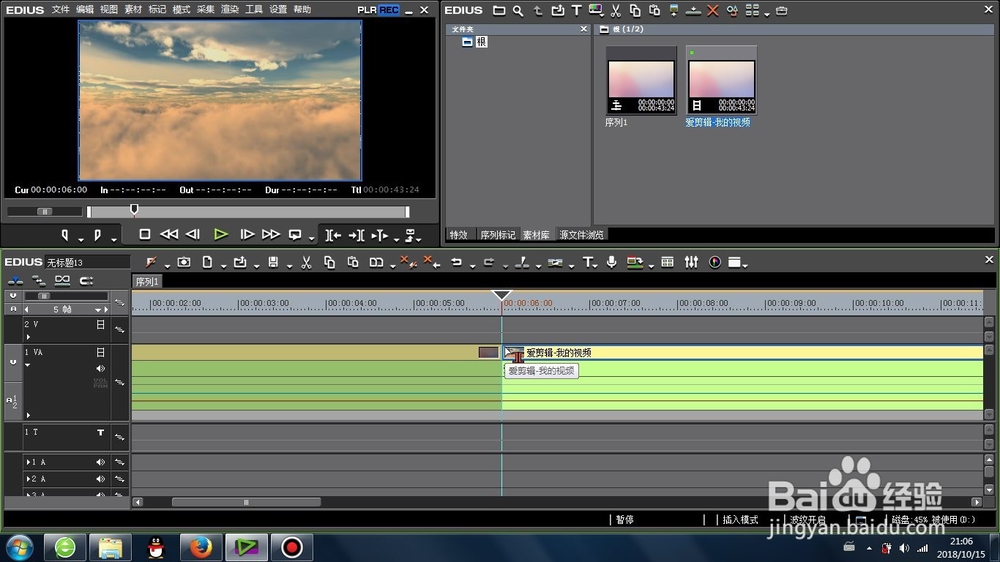Image resolution: width=1000 pixels, height=562 pixels.
Task: Open voice-over recording with the microphone icon
Action: pos(612,262)
